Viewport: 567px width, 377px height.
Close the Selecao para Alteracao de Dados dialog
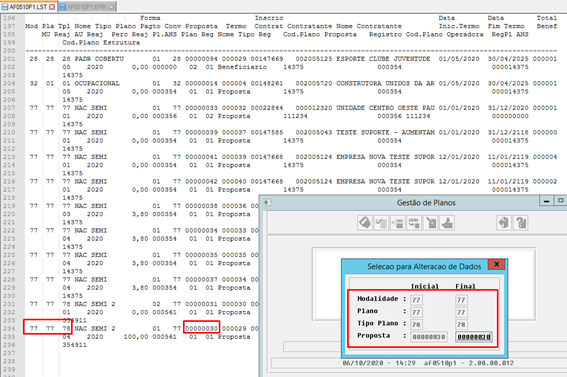point(496,264)
